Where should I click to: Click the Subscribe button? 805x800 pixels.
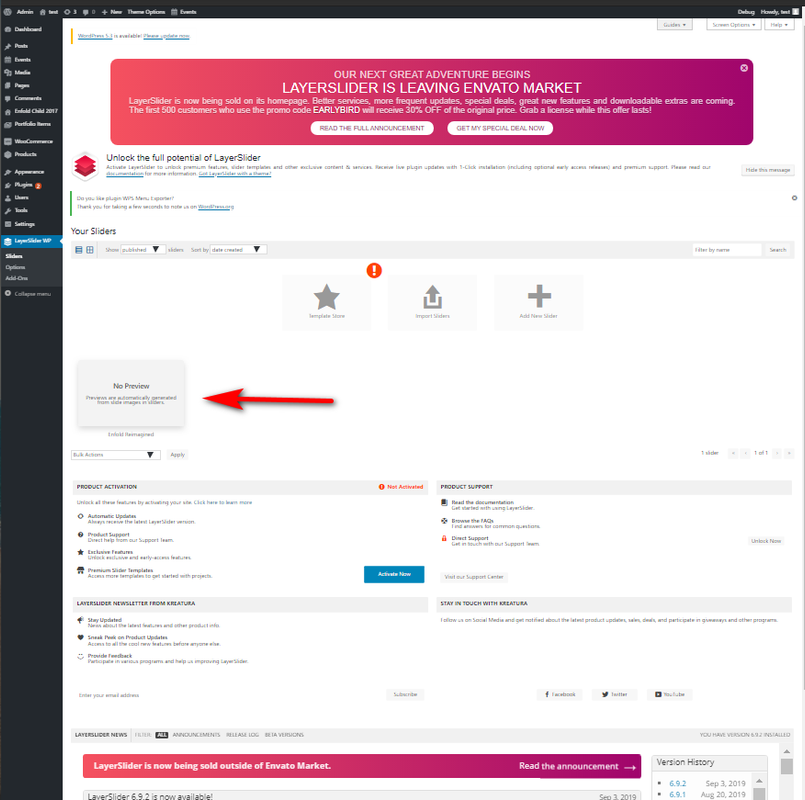pos(405,694)
